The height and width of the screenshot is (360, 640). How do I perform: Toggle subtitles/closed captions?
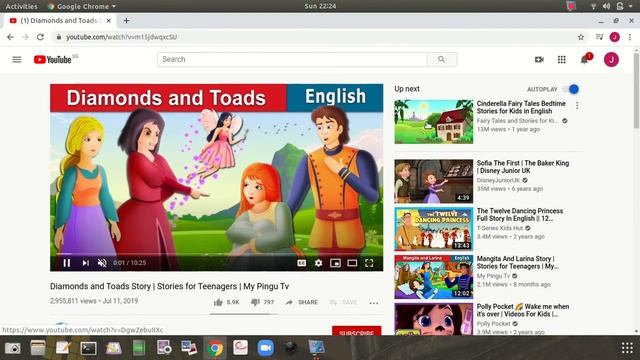click(x=302, y=263)
